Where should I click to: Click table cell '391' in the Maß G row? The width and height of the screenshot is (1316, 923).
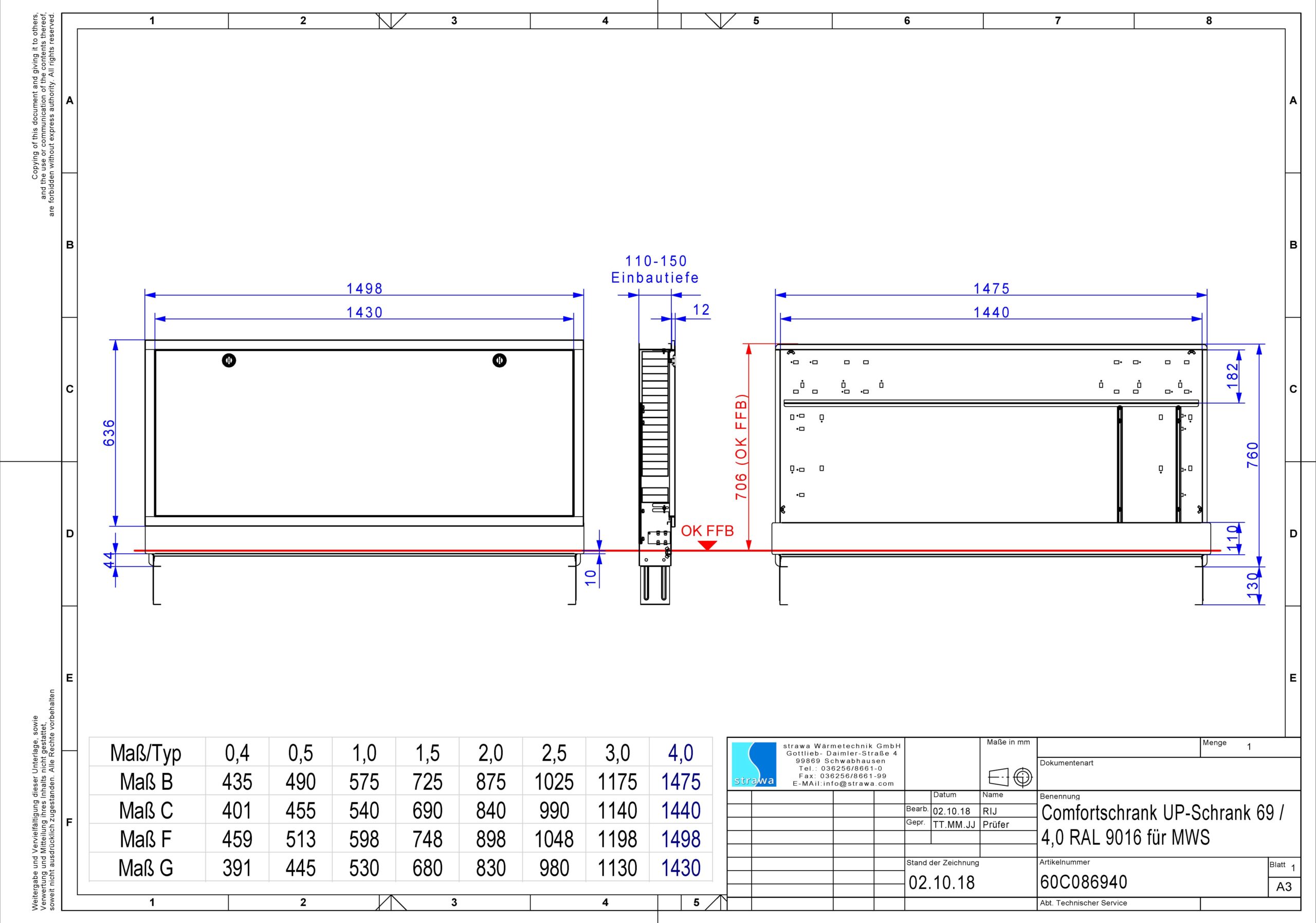click(x=236, y=868)
